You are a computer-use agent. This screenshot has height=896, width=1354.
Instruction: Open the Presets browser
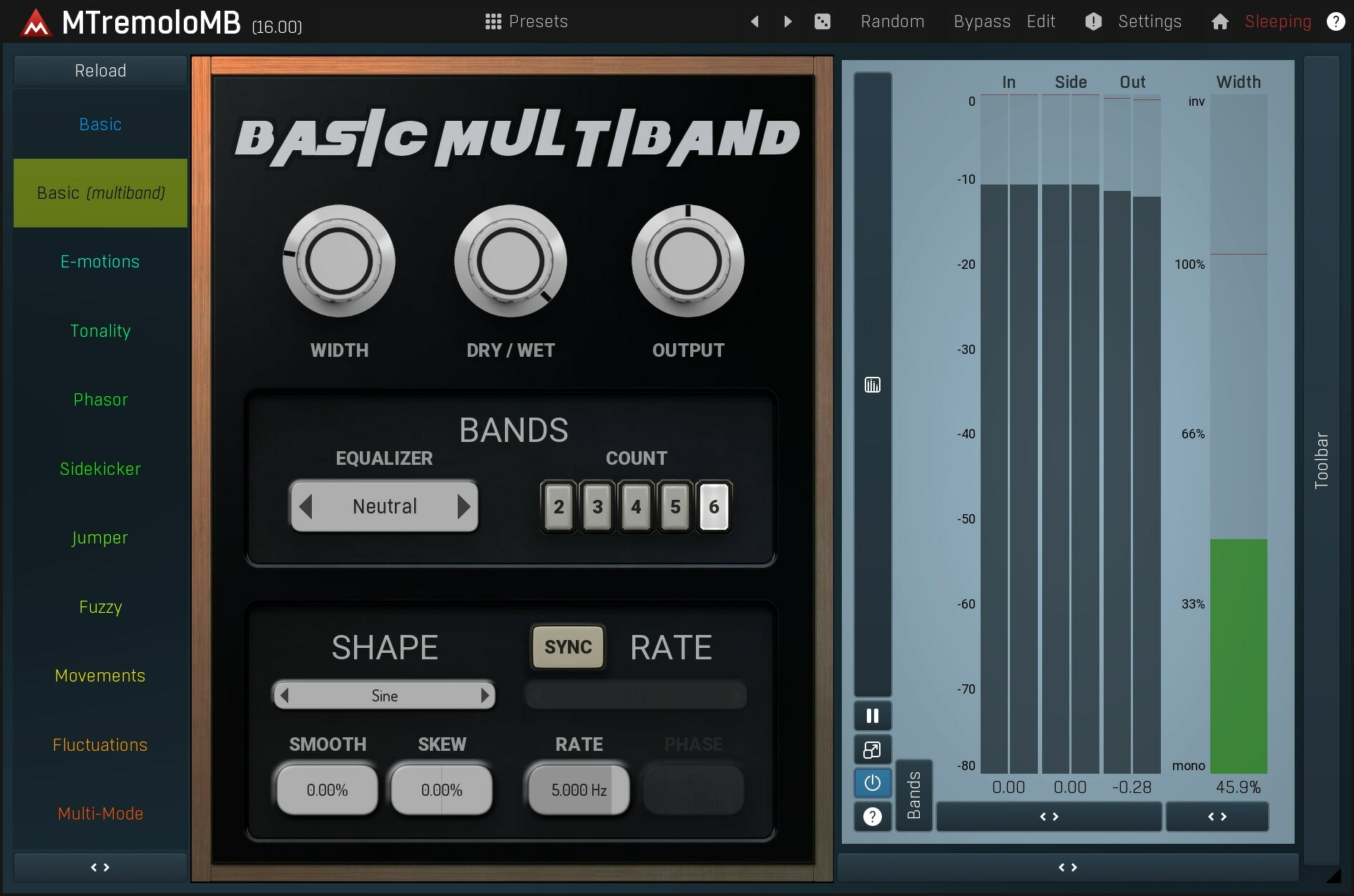[526, 21]
